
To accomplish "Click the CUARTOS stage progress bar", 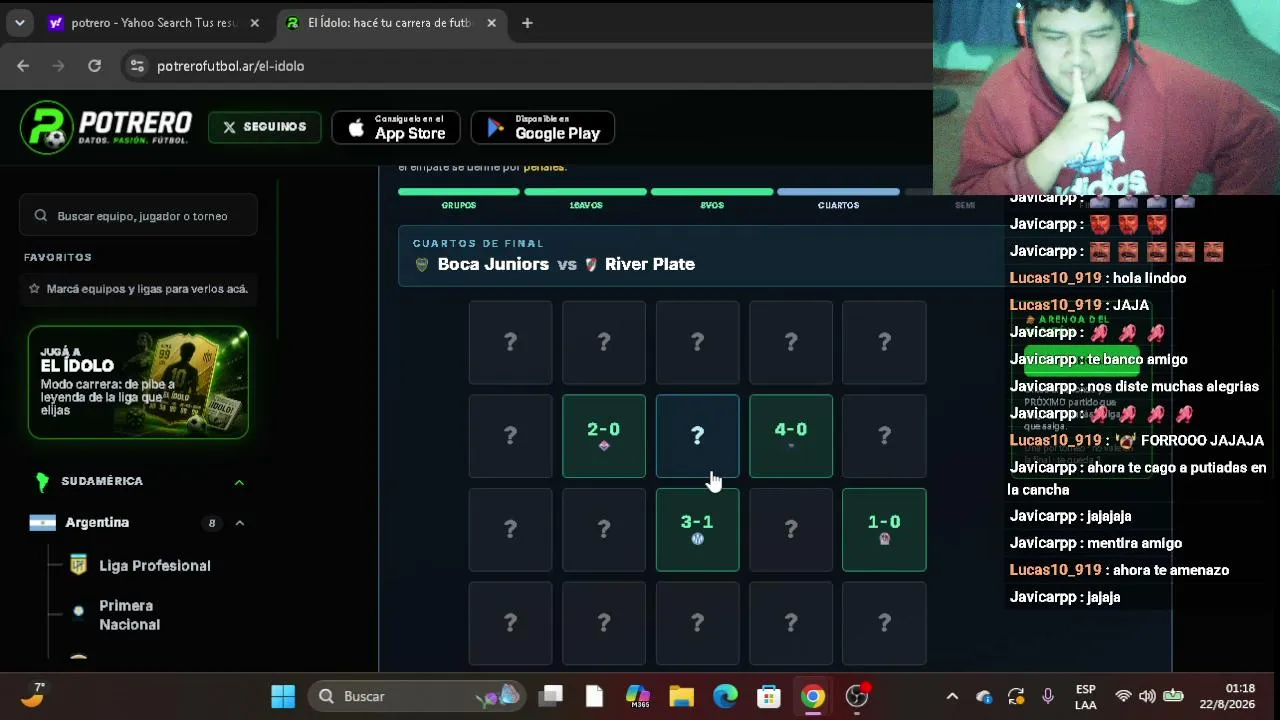I will [x=839, y=191].
